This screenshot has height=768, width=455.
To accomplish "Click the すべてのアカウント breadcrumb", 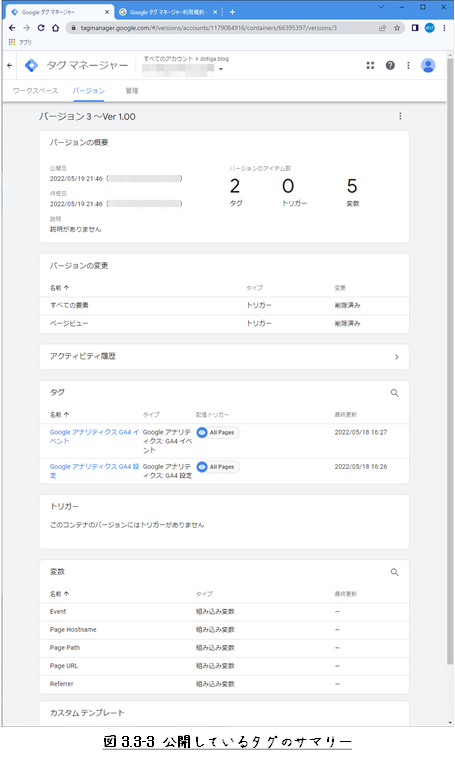I will pos(168,59).
